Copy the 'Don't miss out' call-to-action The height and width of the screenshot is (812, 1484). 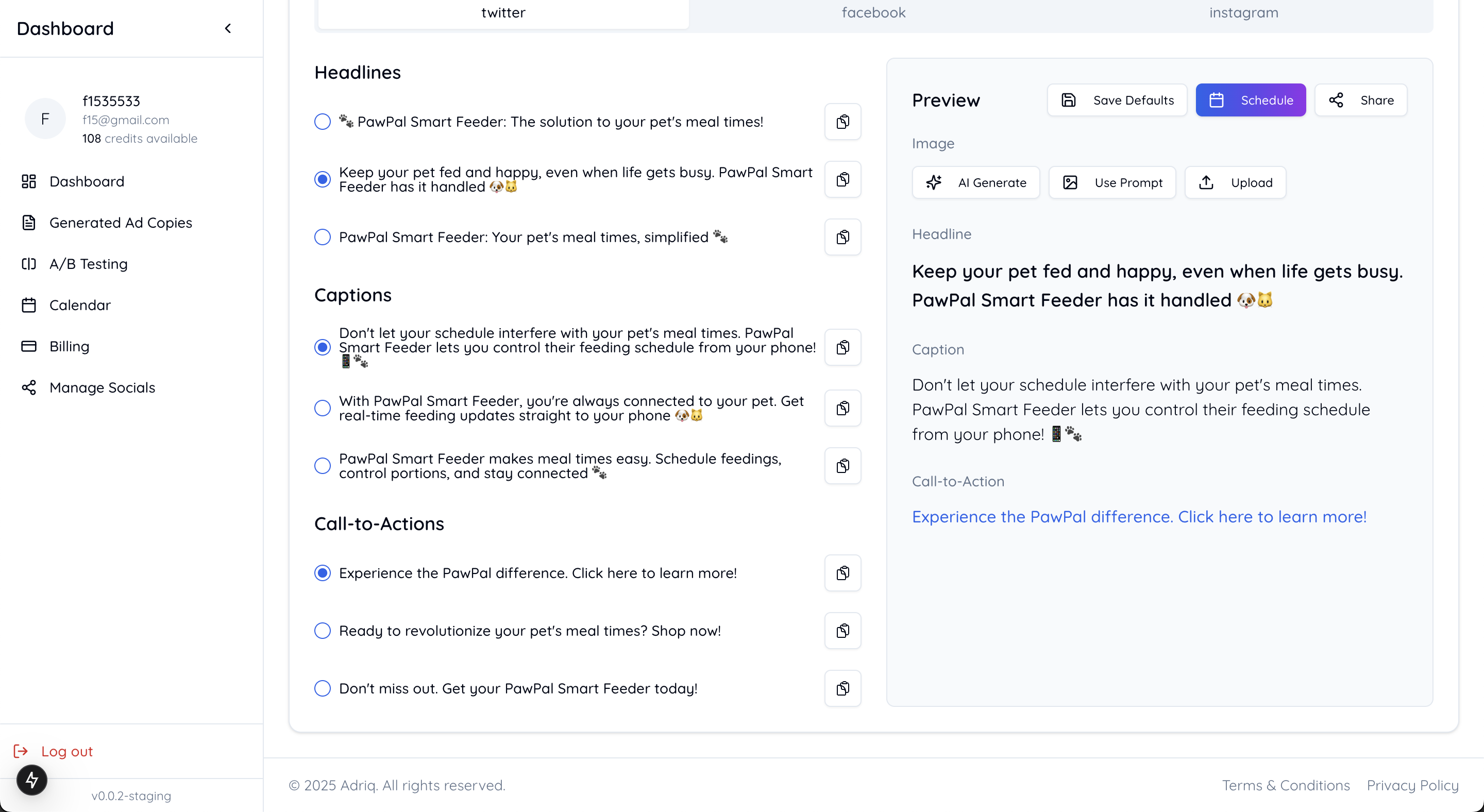tap(842, 688)
